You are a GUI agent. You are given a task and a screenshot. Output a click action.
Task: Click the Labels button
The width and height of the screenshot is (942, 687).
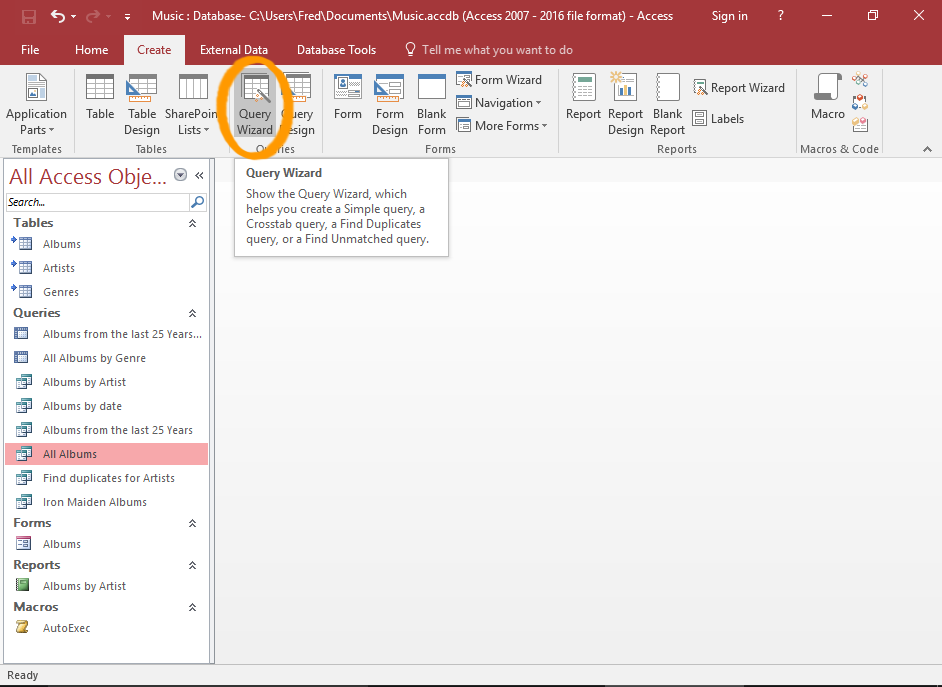718,118
